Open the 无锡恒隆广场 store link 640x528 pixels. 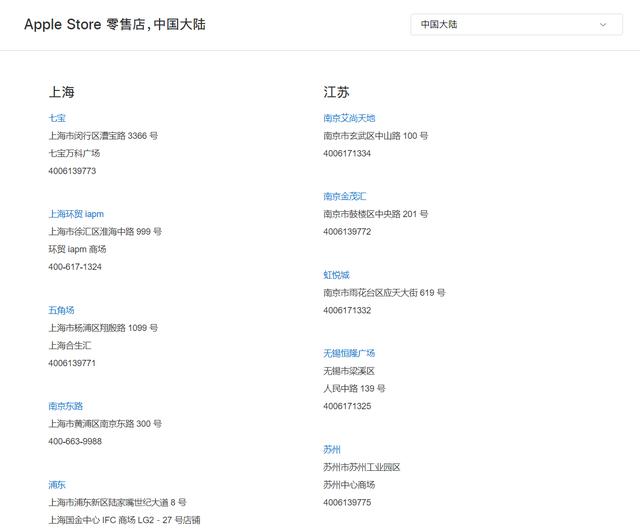click(x=349, y=353)
